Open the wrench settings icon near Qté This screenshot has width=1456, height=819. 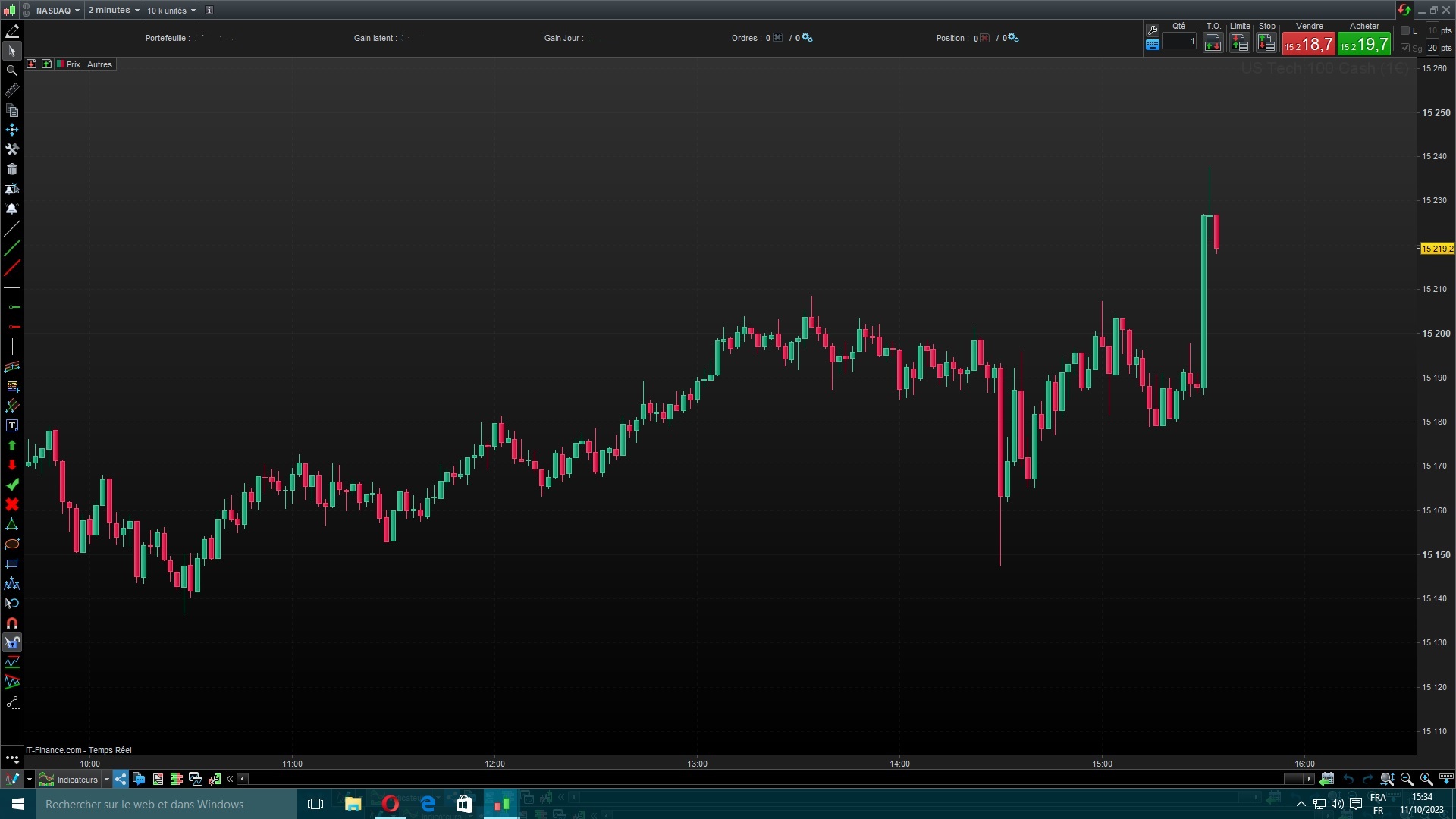(1152, 30)
